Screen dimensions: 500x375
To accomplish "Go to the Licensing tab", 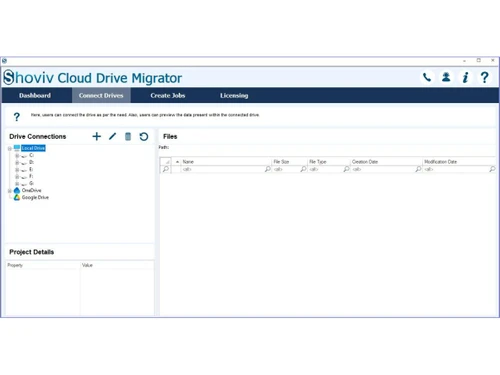I will point(234,95).
